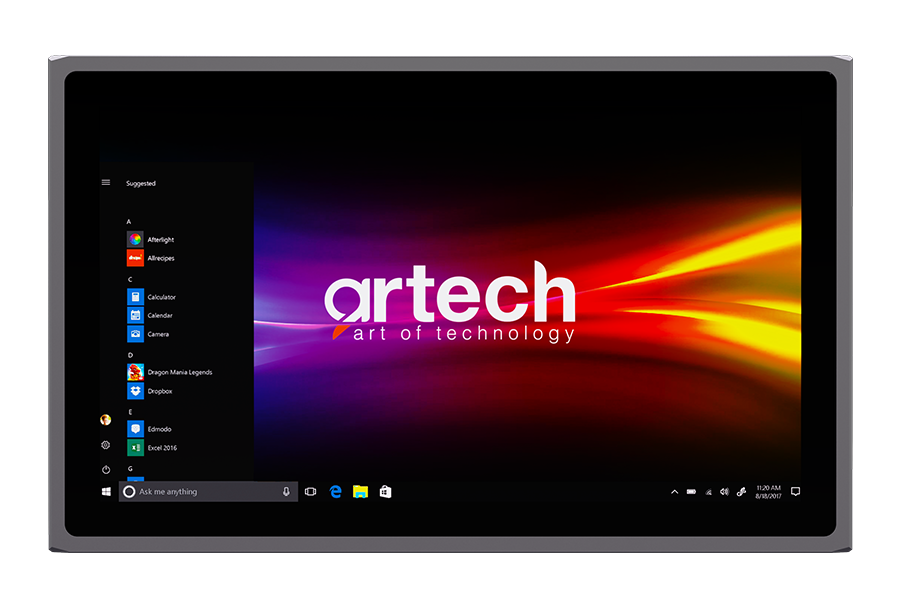This screenshot has height=607, width=900.
Task: Open the Dropbox app icon
Action: [x=135, y=391]
